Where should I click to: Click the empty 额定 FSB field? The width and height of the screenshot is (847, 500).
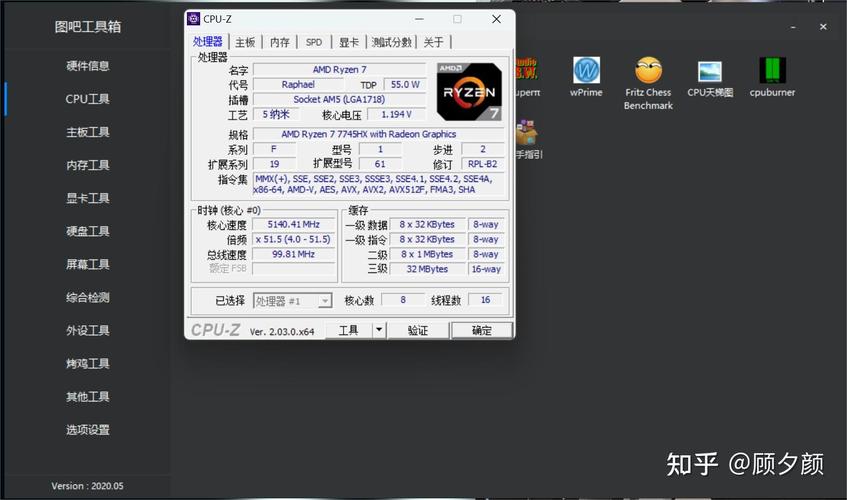pyautogui.click(x=293, y=269)
